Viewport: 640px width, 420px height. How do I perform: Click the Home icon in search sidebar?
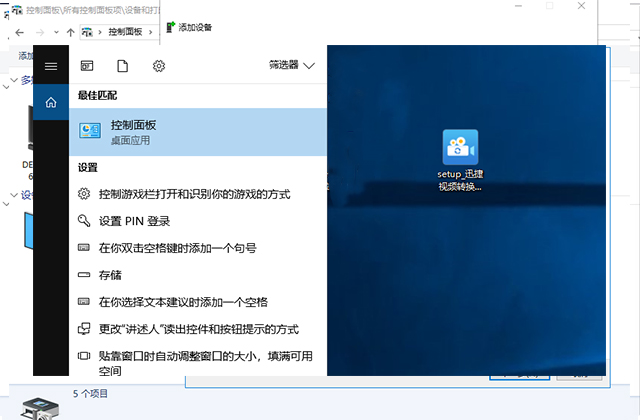click(51, 100)
